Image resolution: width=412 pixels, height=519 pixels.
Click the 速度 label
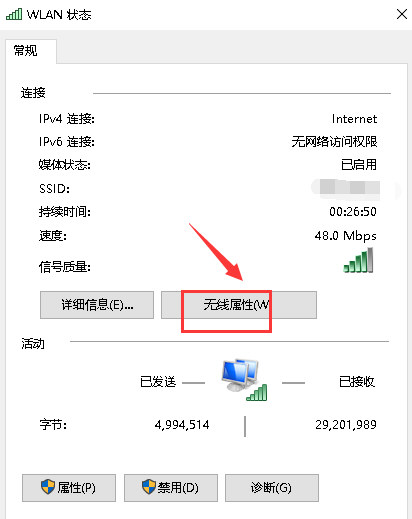pos(53,236)
